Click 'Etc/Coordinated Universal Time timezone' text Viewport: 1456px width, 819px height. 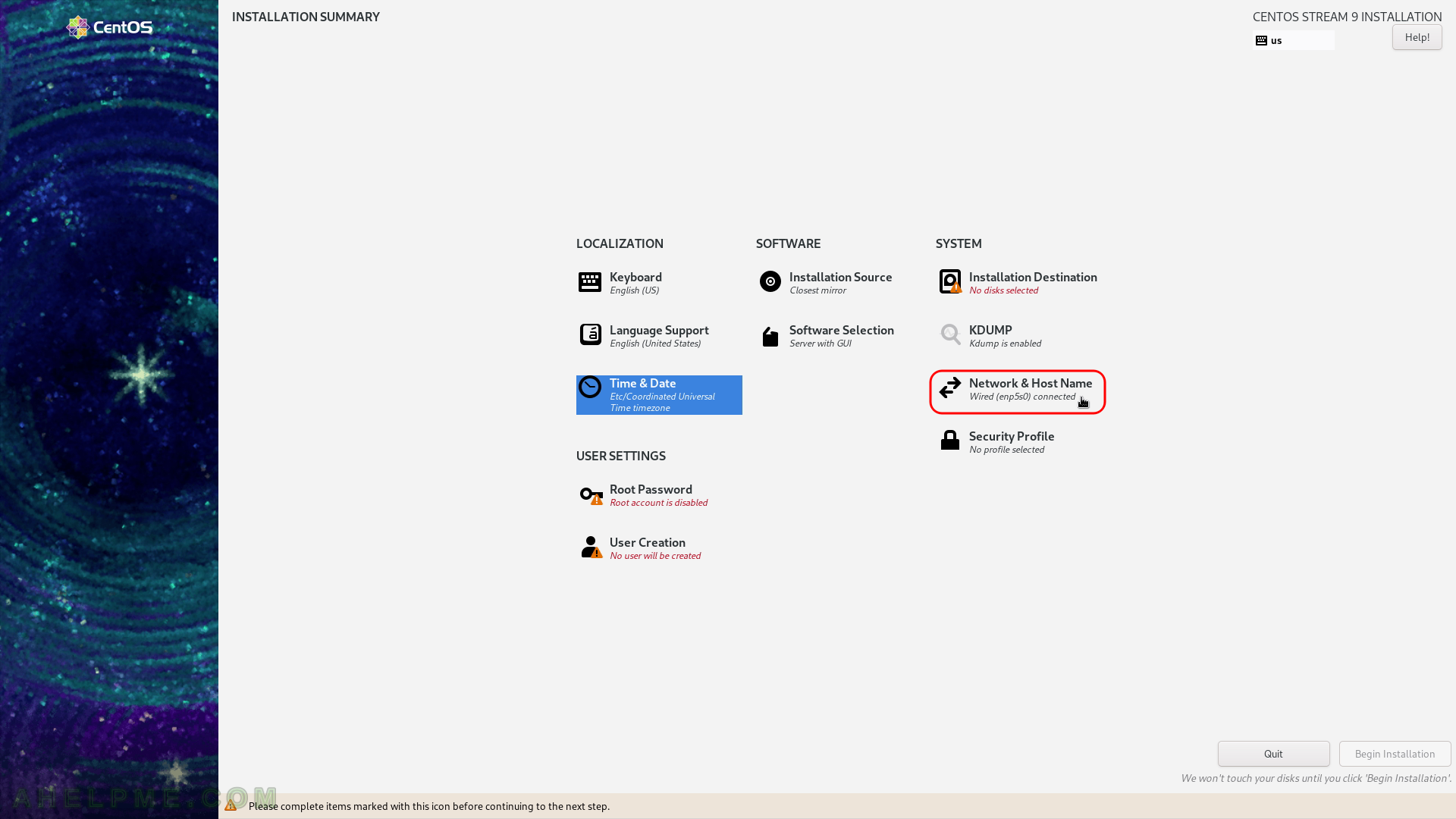point(662,402)
